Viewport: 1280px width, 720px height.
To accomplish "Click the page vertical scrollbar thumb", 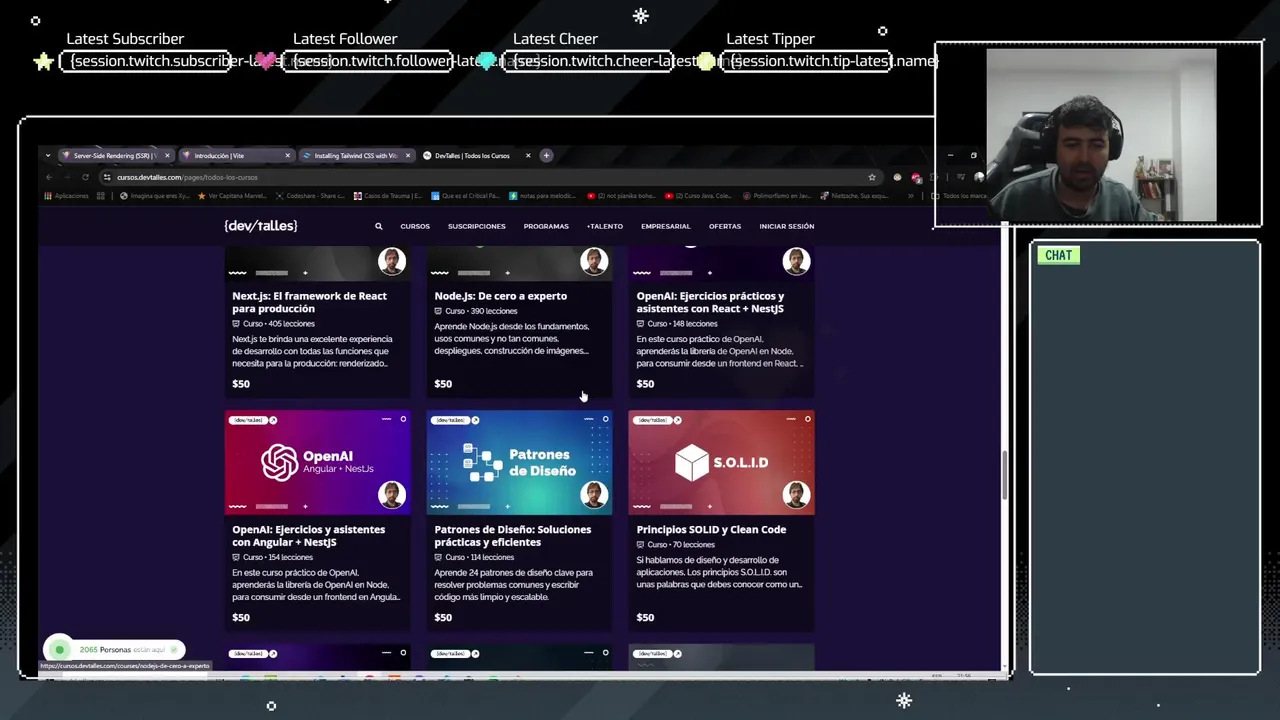I will 1004,476.
